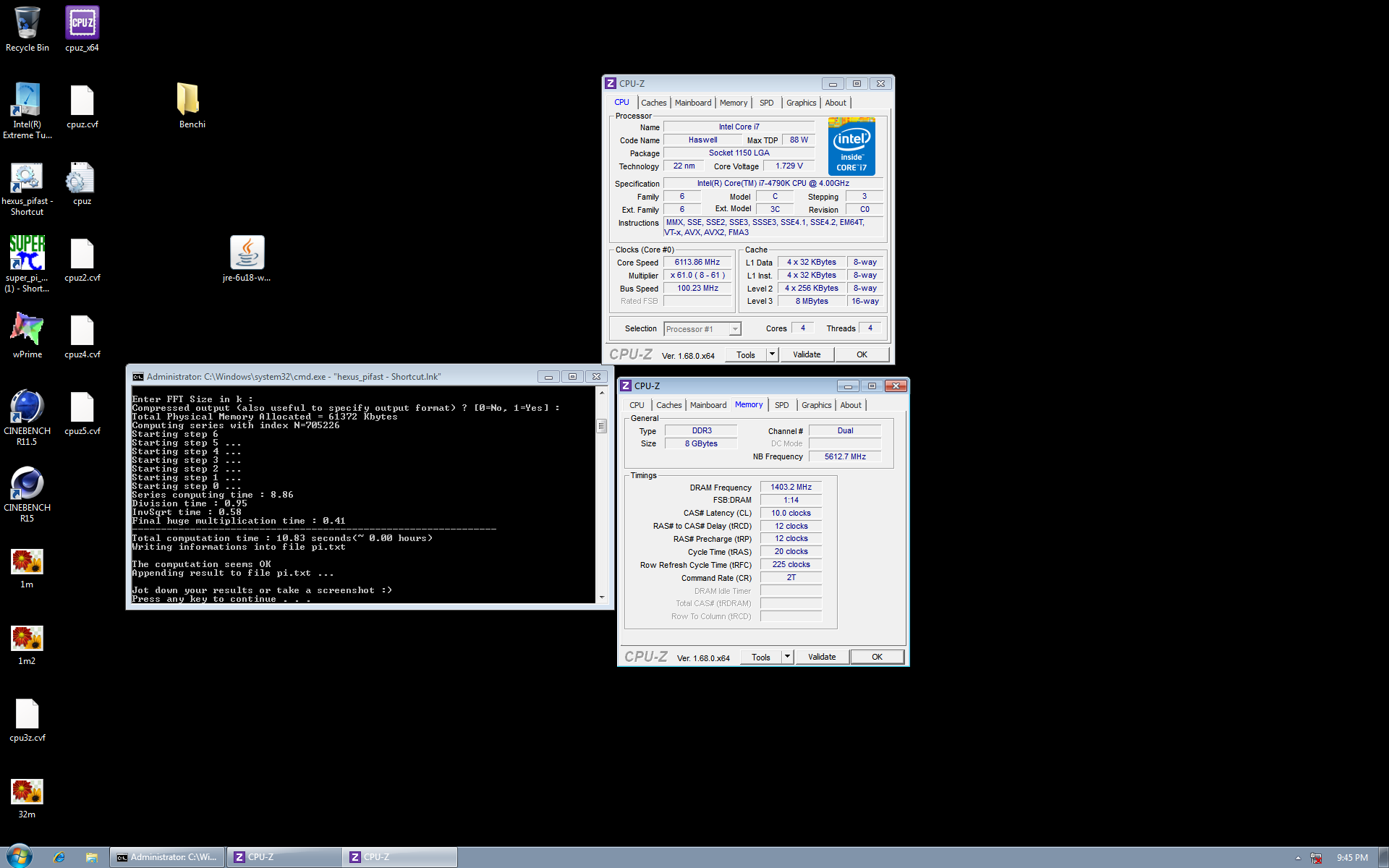Open Graphics tab in upper CPU-Z window
This screenshot has width=1389, height=868.
tap(801, 103)
